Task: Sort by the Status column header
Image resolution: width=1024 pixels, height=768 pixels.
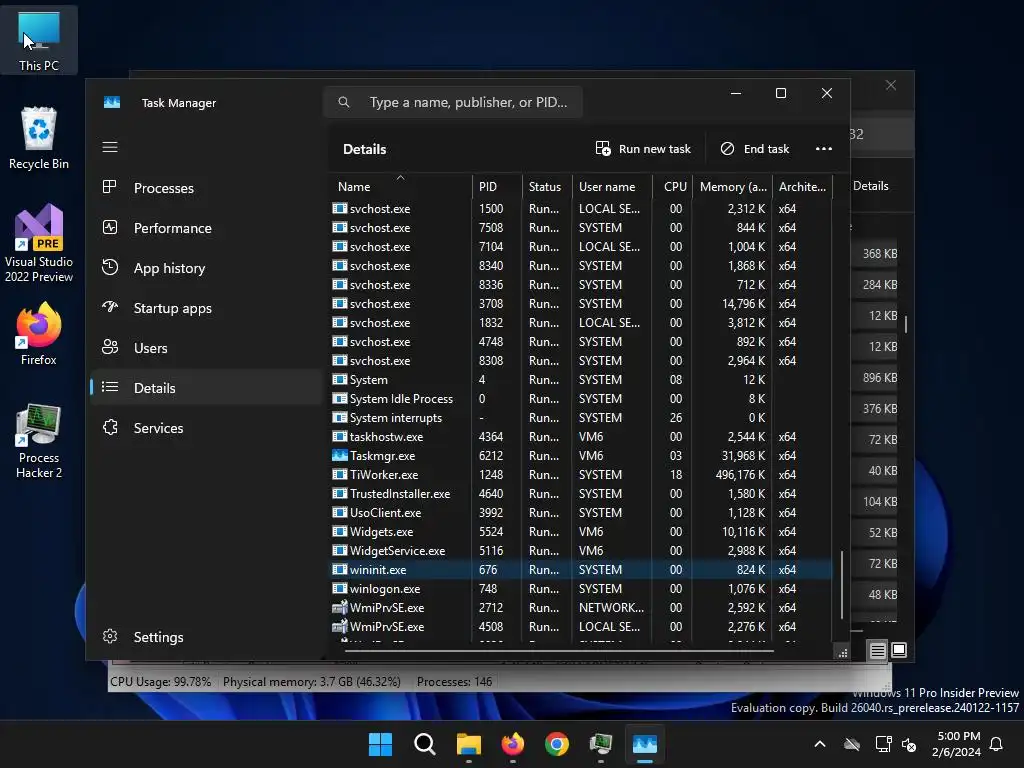Action: click(547, 187)
